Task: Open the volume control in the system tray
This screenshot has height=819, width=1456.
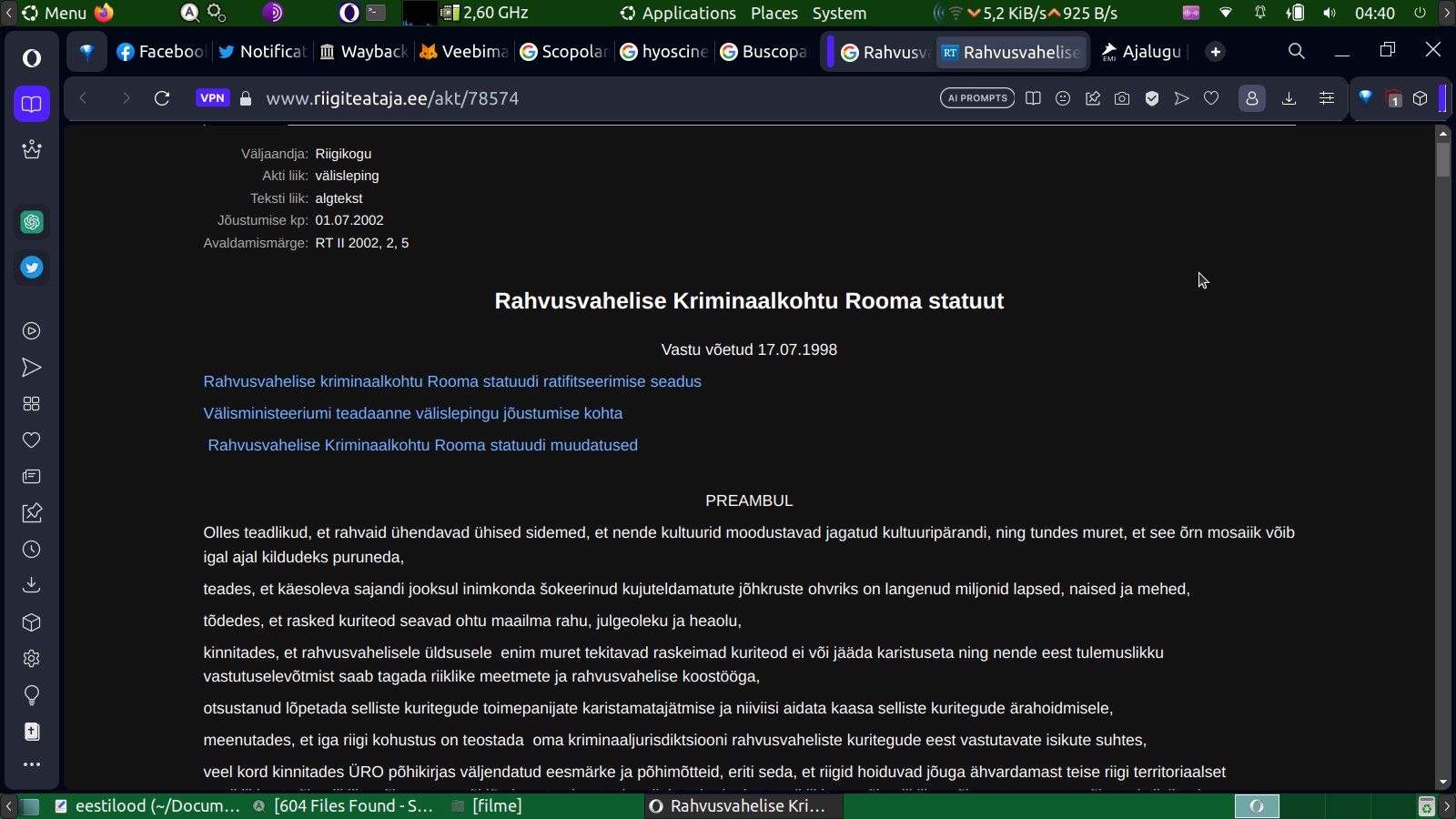Action: (x=1330, y=13)
